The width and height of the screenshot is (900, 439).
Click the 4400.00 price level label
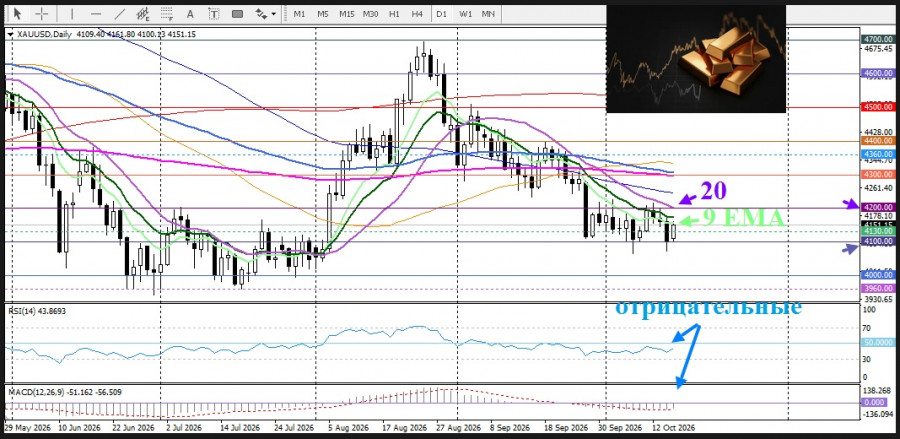pos(878,141)
